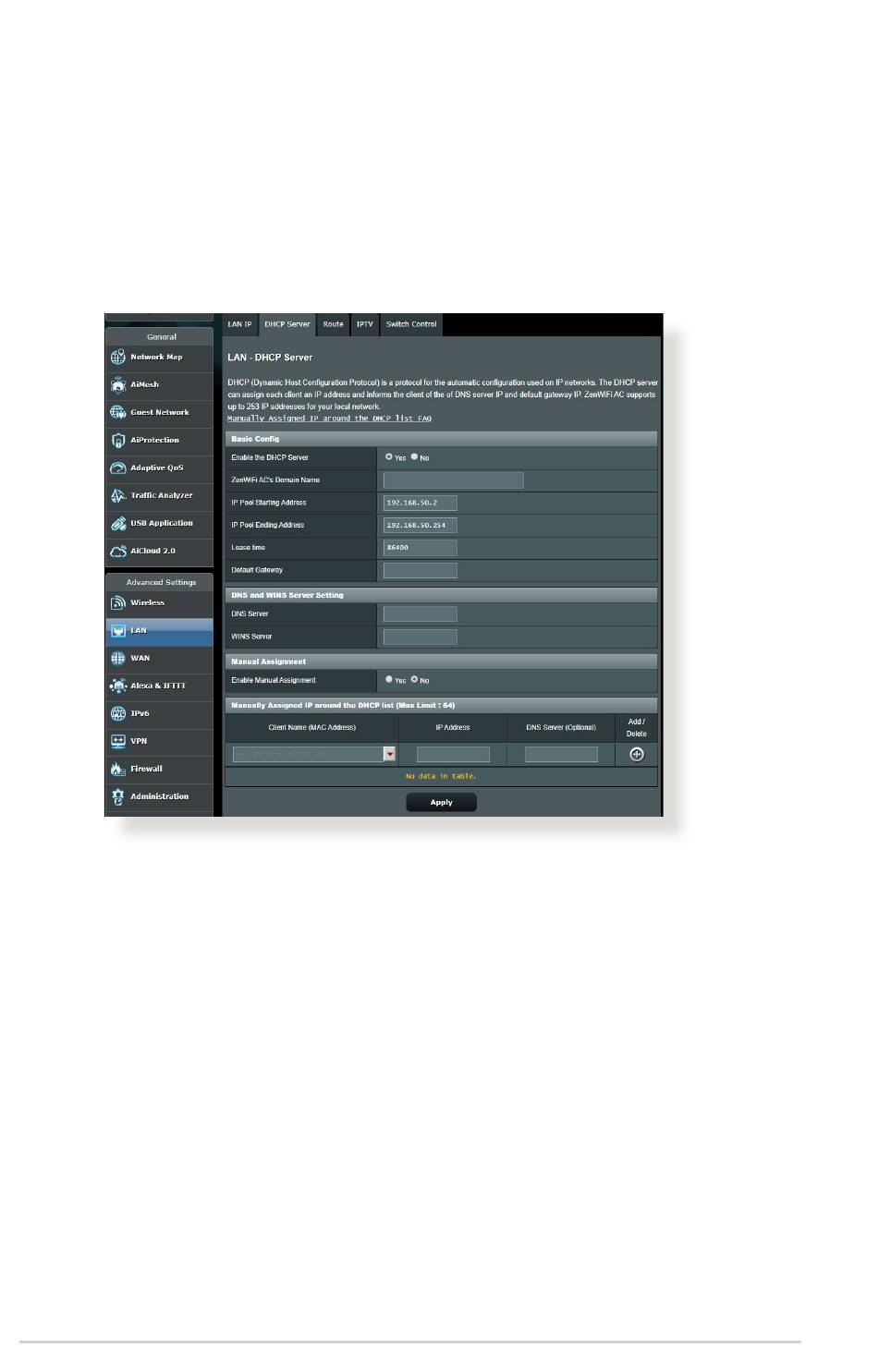This screenshot has width=878, height=1372.
Task: Click the AiMesh sidebar icon
Action: (x=117, y=384)
